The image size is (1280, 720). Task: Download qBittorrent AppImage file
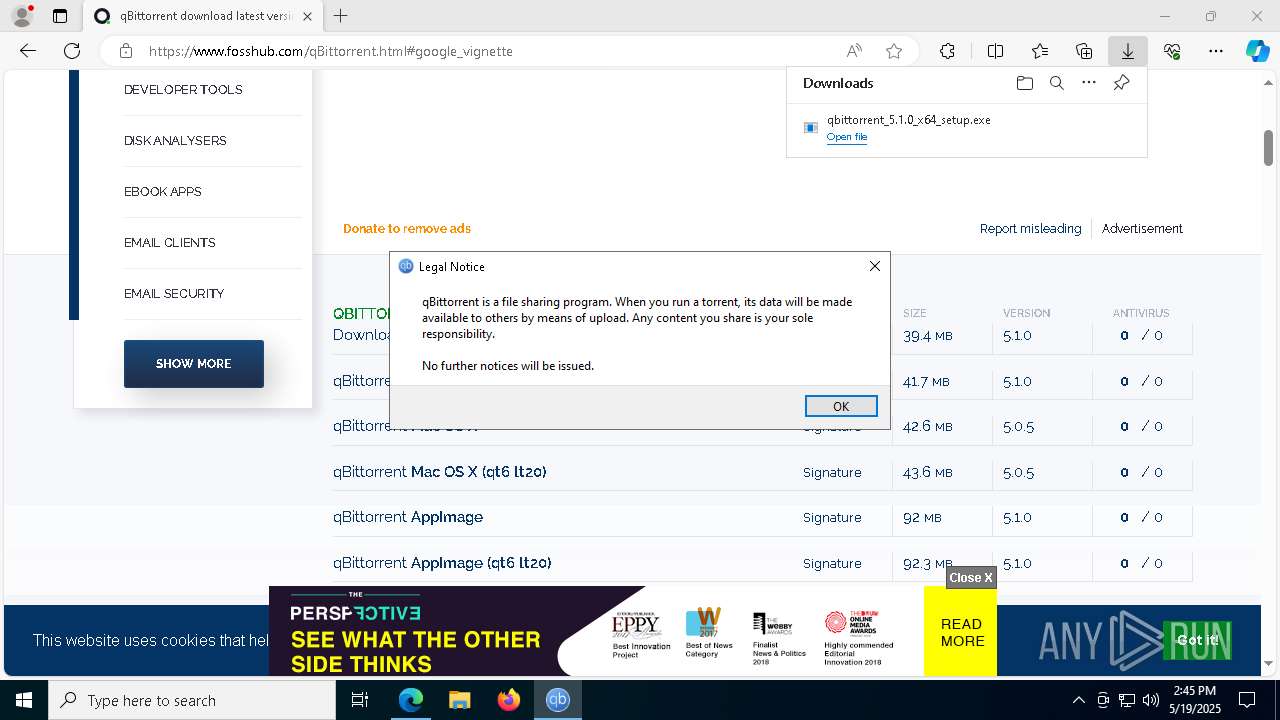tap(408, 517)
